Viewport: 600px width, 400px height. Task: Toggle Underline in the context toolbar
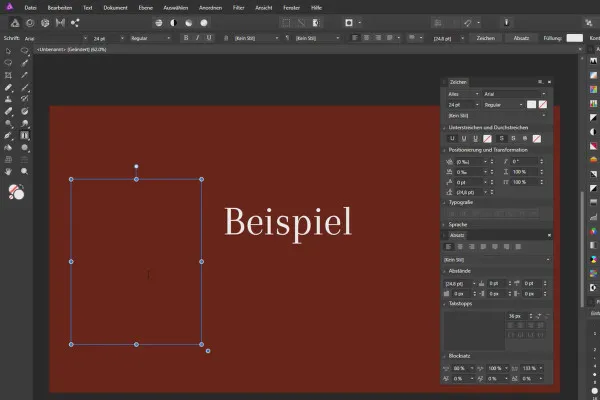(209, 38)
